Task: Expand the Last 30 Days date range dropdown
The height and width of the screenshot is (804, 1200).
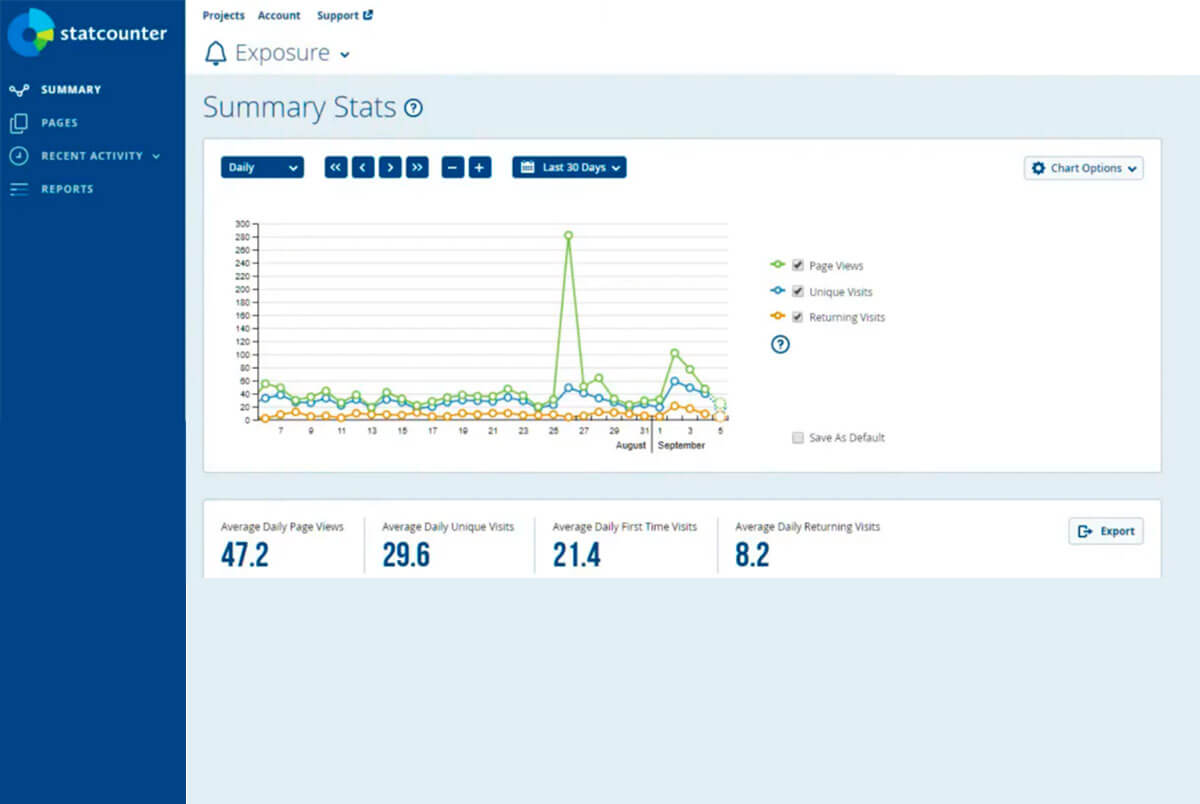Action: click(569, 167)
